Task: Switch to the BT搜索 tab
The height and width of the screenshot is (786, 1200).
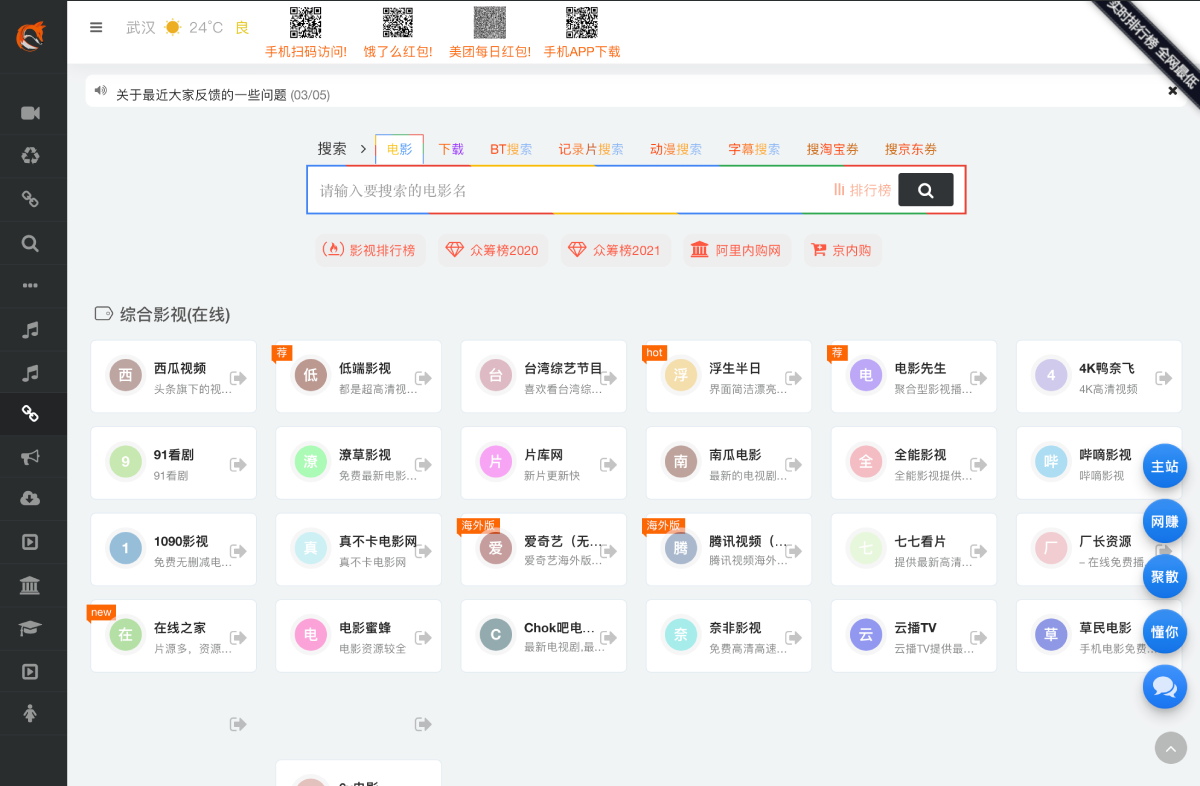Action: point(510,149)
